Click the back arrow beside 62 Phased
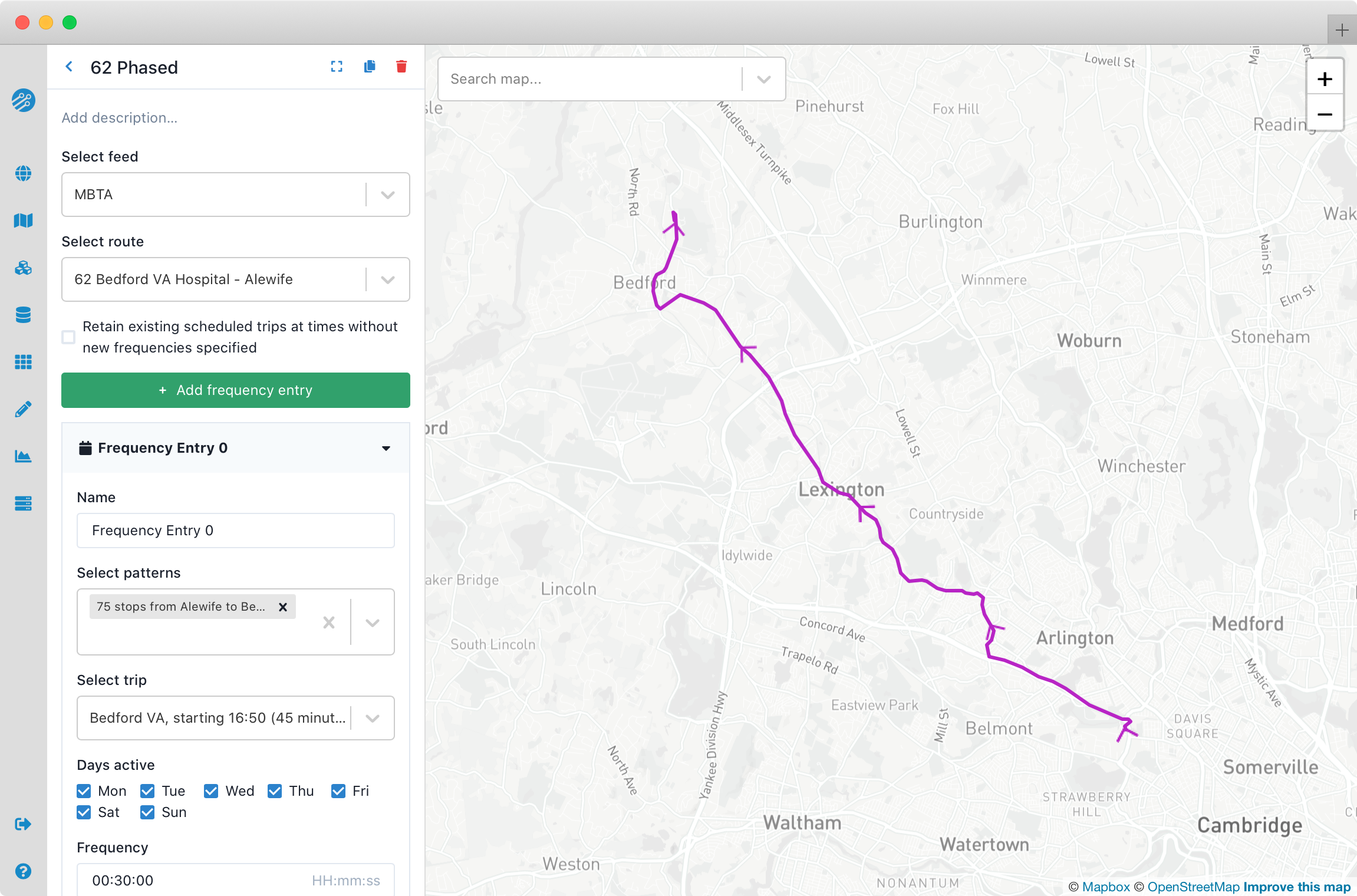1357x896 pixels. tap(69, 67)
